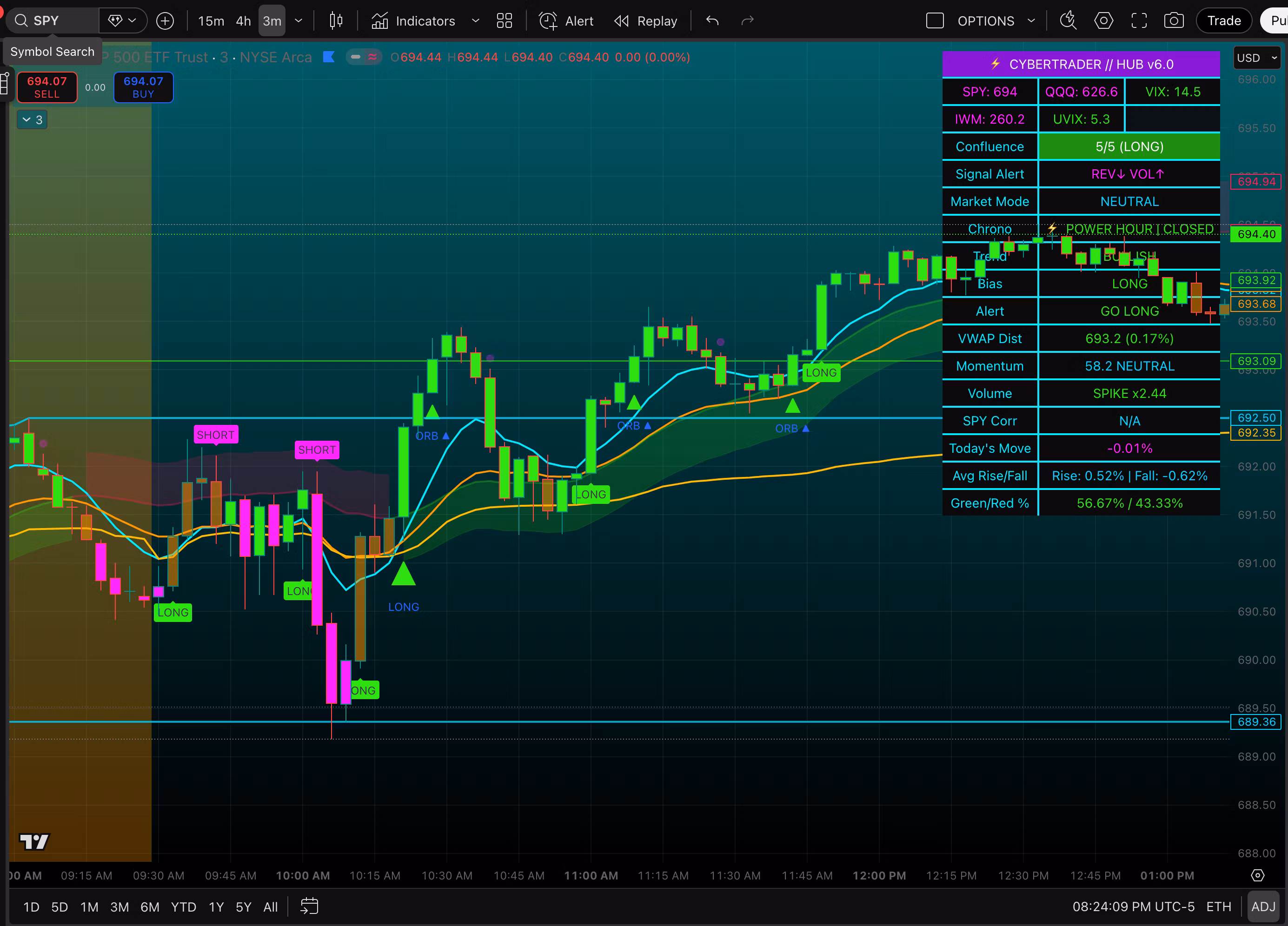Switch to the 15m interval
This screenshot has width=1288, height=926.
click(211, 21)
